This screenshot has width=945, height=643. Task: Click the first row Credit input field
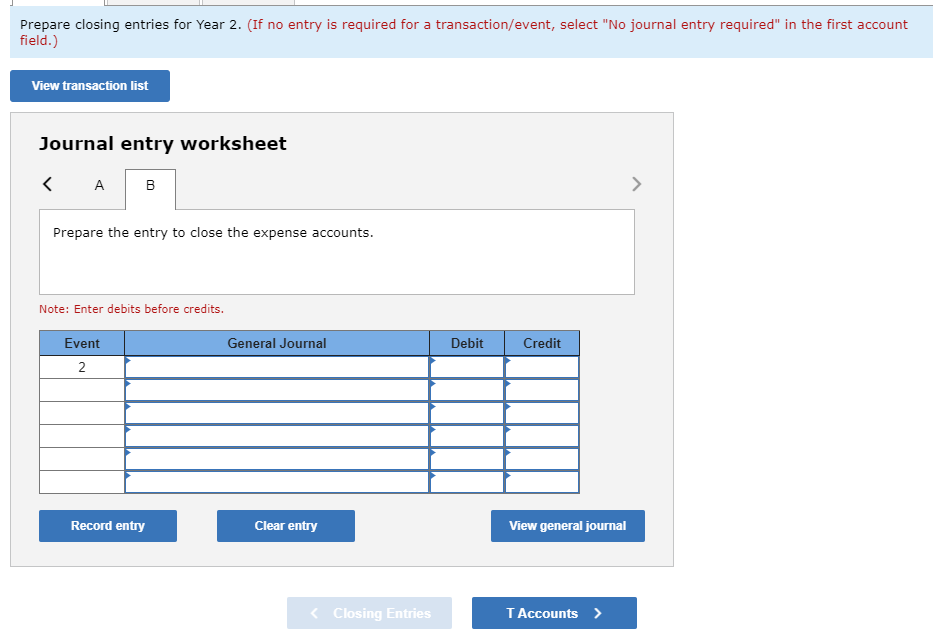pyautogui.click(x=541, y=367)
